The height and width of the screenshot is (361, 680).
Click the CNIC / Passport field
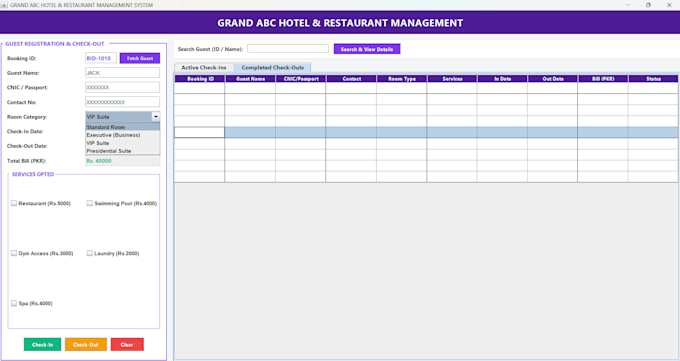click(x=122, y=87)
